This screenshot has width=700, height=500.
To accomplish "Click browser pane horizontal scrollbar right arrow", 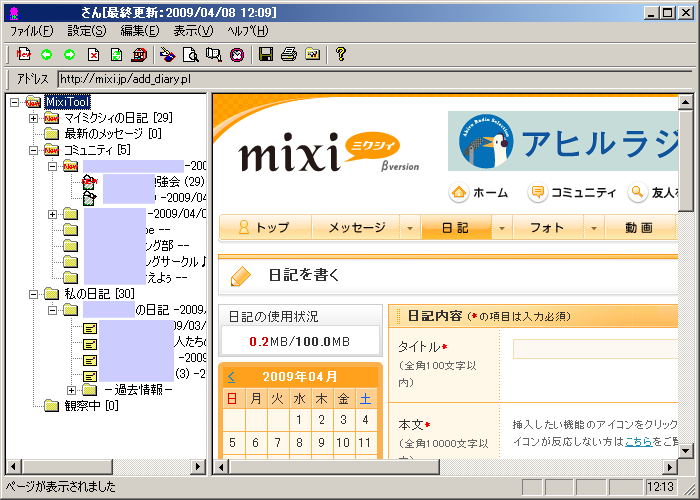I will [x=669, y=467].
